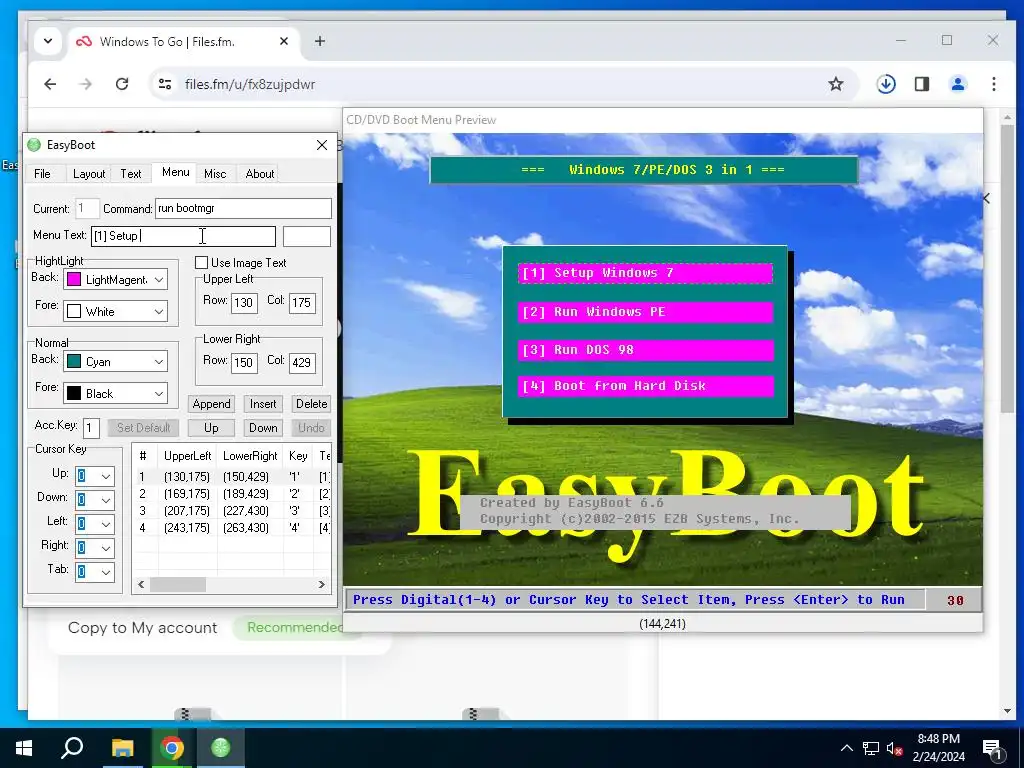This screenshot has width=1024, height=768.
Task: Switch to EasyBoot Layout tab
Action: pyautogui.click(x=89, y=174)
